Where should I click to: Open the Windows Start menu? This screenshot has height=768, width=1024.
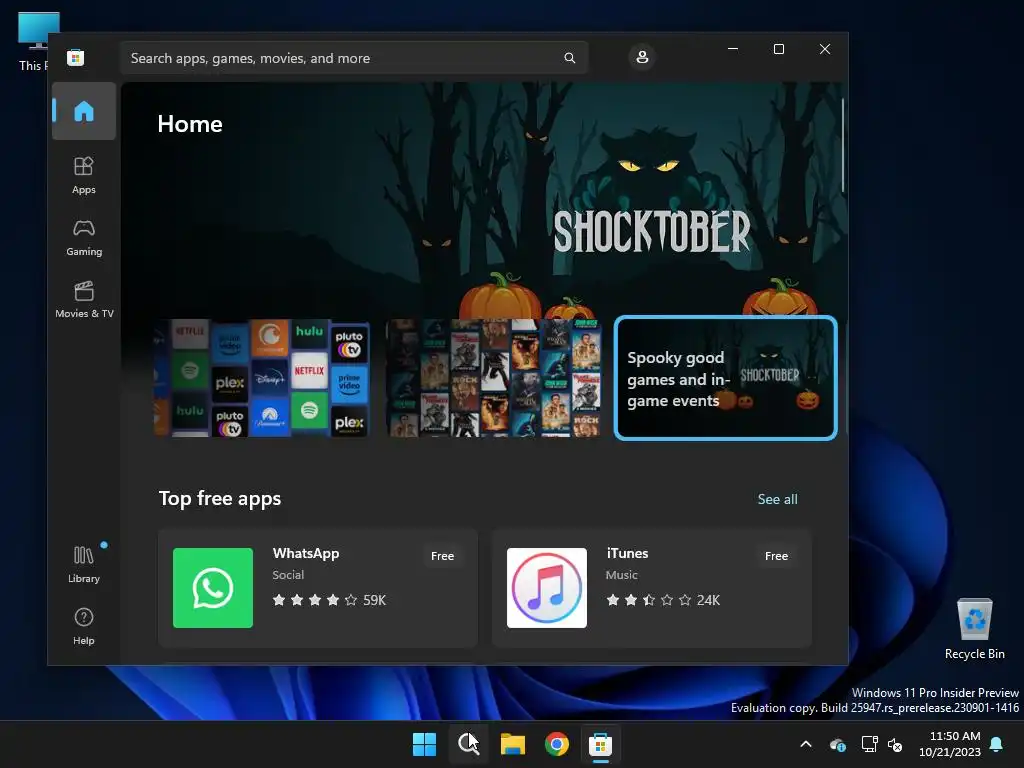424,744
